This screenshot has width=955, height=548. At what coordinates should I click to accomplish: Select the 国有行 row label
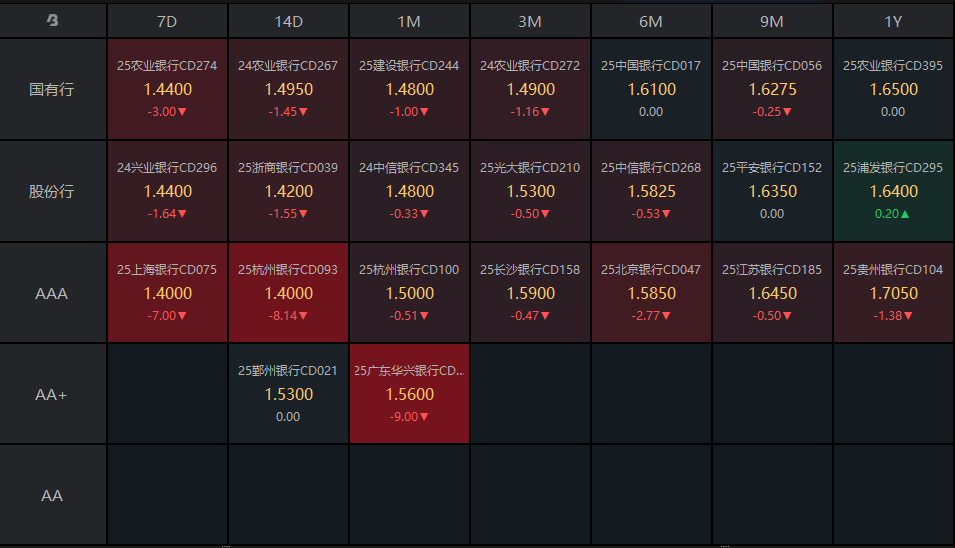[53, 89]
